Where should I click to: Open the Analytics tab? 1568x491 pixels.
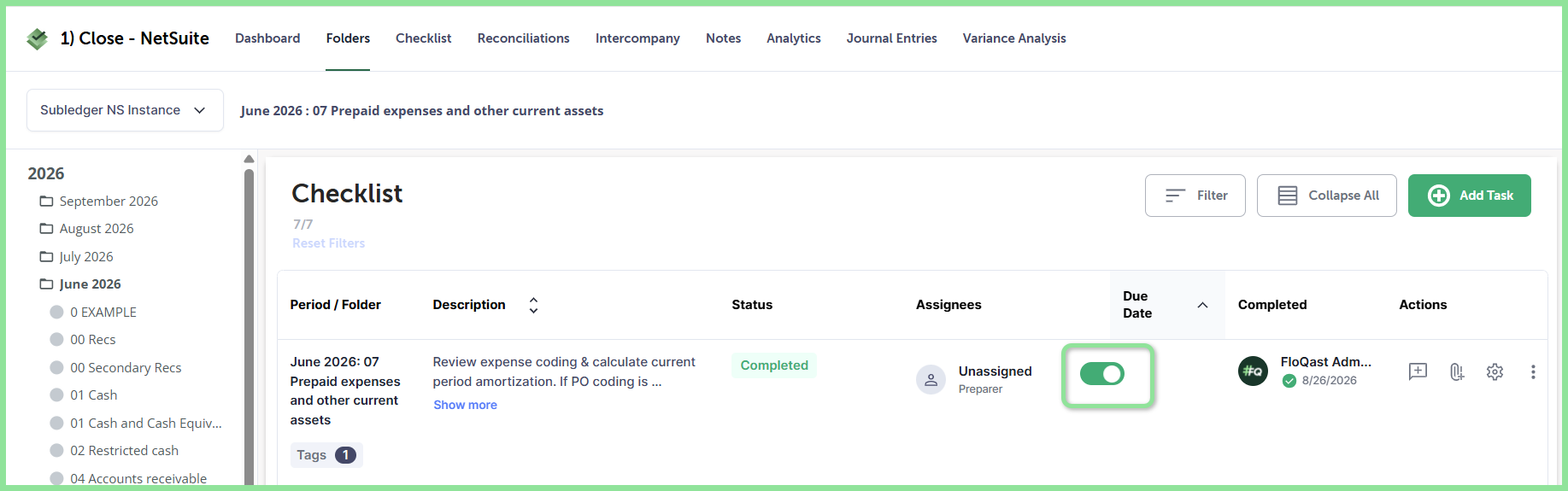(793, 38)
